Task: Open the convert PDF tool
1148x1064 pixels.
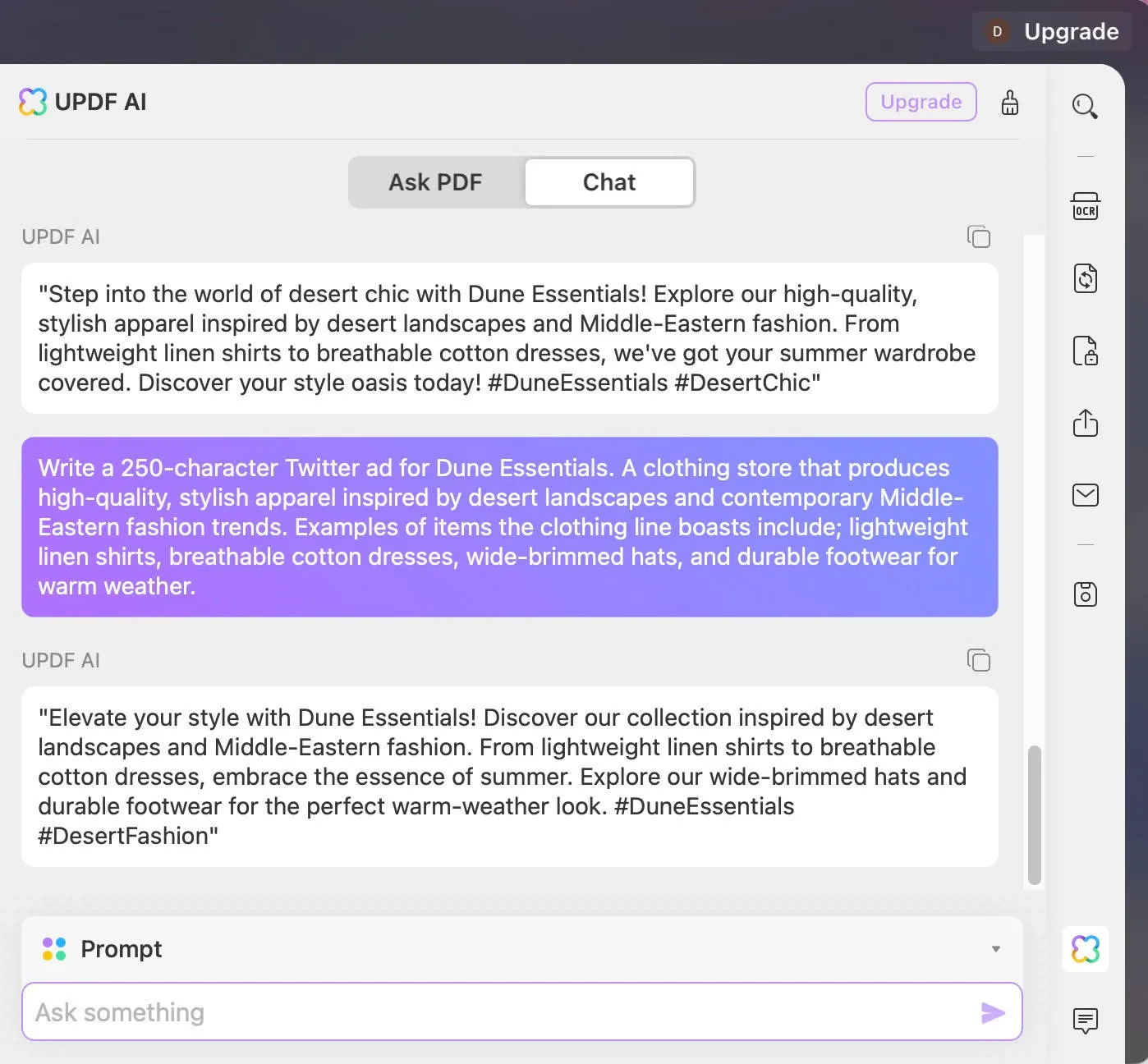Action: click(x=1086, y=278)
